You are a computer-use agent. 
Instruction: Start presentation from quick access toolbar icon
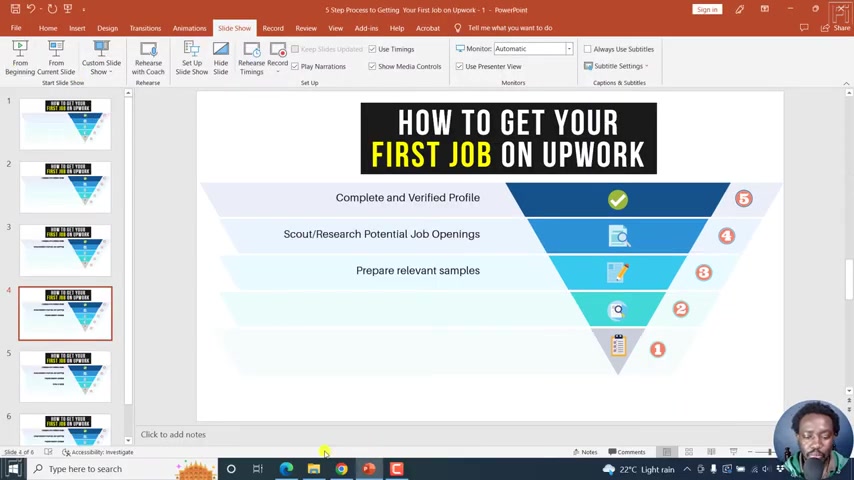pos(68,9)
